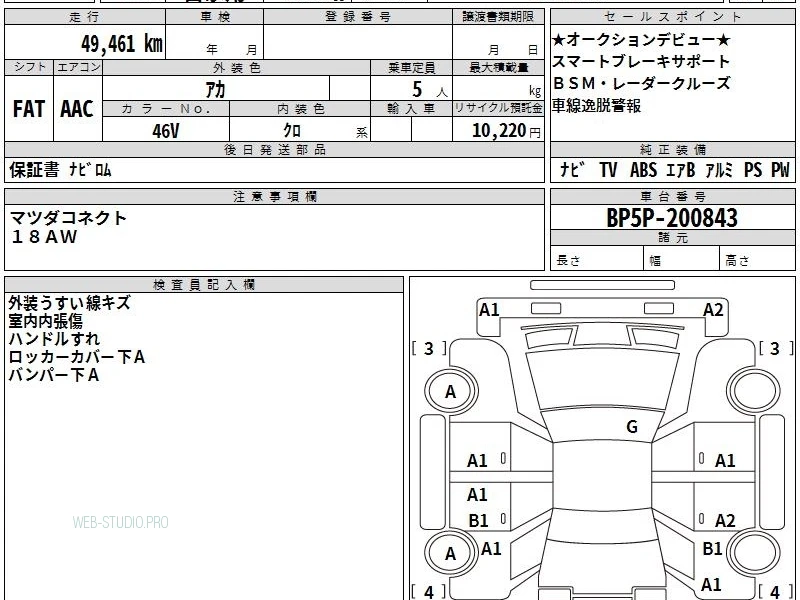The height and width of the screenshot is (600, 800).
Task: Click the 注意事項欄 section header
Action: click(274, 196)
